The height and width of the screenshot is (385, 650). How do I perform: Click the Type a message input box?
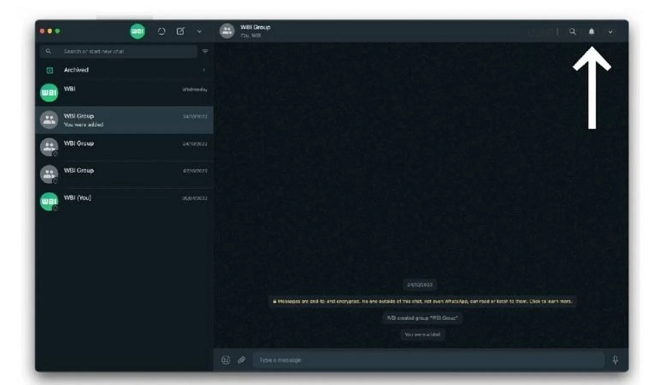[428, 360]
